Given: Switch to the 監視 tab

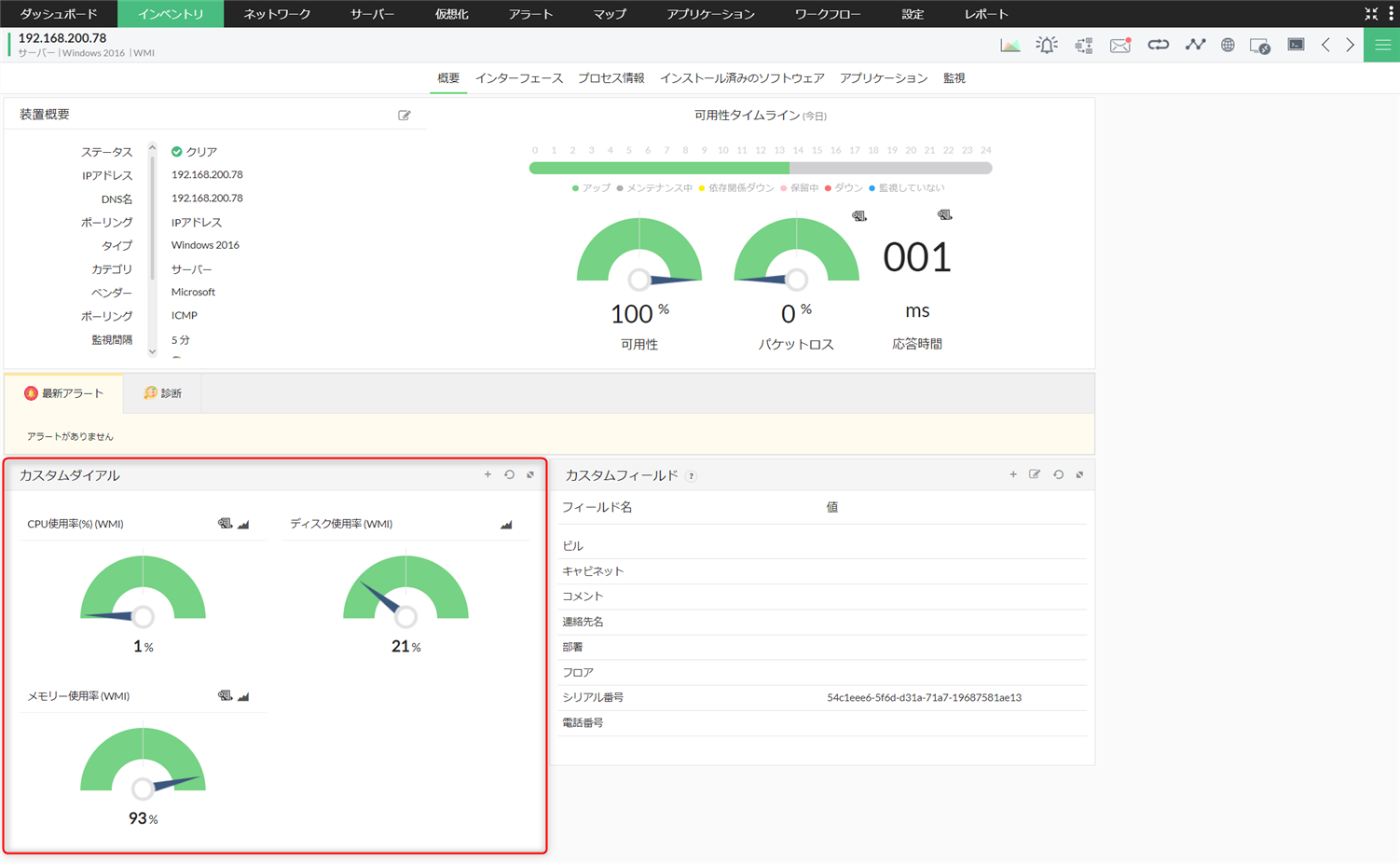Looking at the screenshot, I should (954, 78).
